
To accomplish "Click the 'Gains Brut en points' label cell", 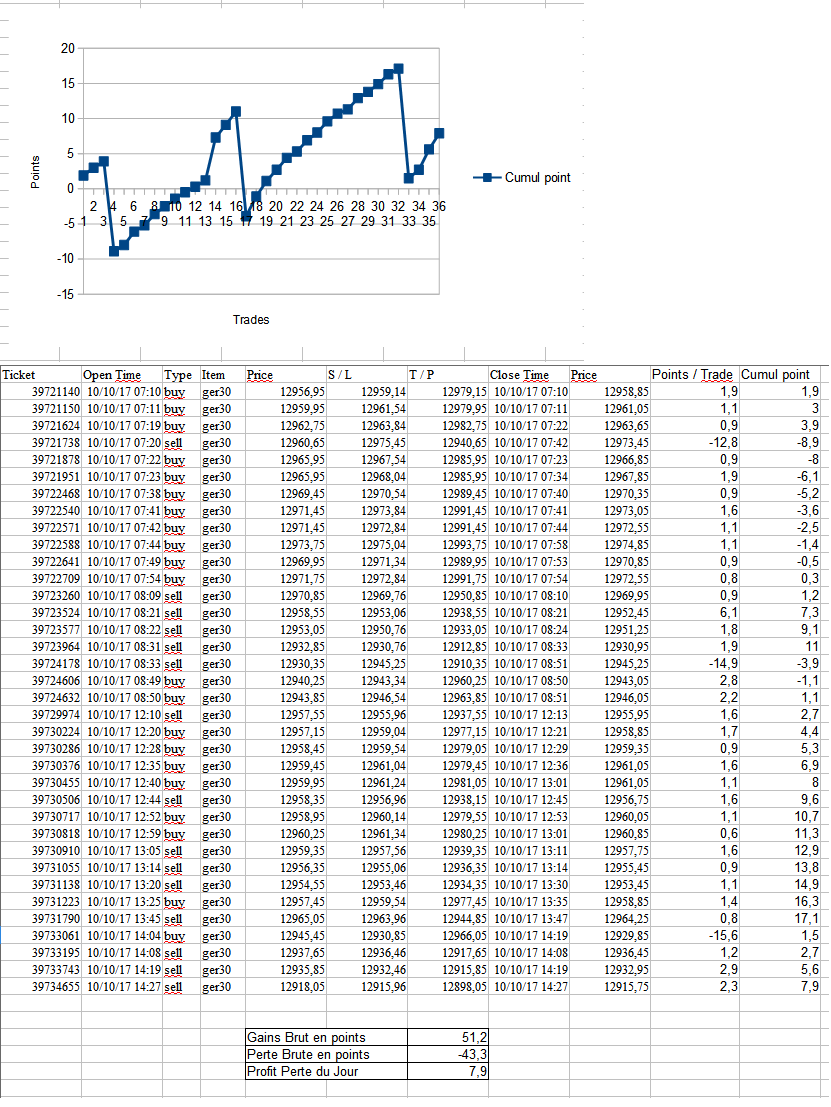I will [x=326, y=1038].
